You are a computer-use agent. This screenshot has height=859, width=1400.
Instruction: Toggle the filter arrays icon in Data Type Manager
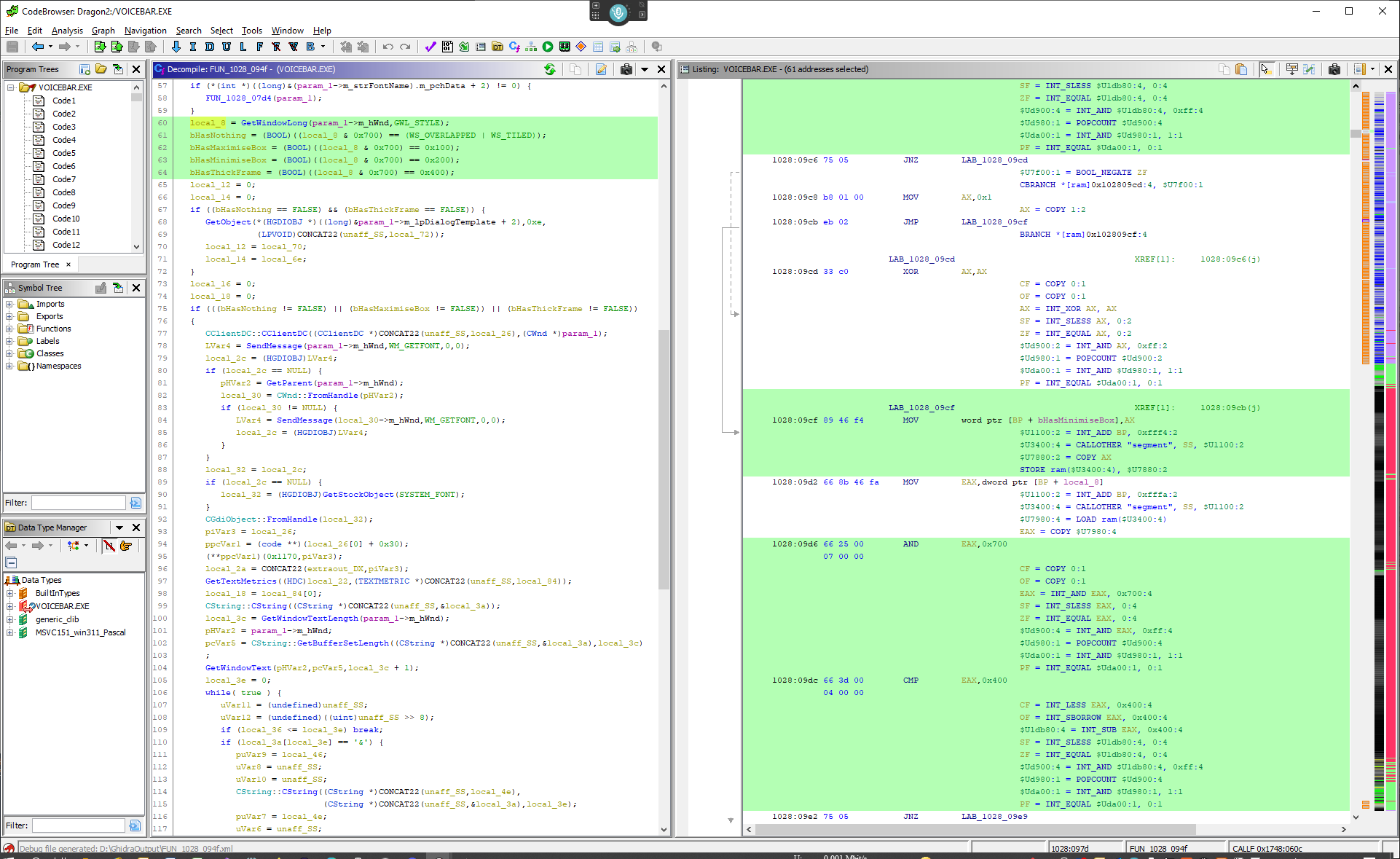(x=109, y=546)
